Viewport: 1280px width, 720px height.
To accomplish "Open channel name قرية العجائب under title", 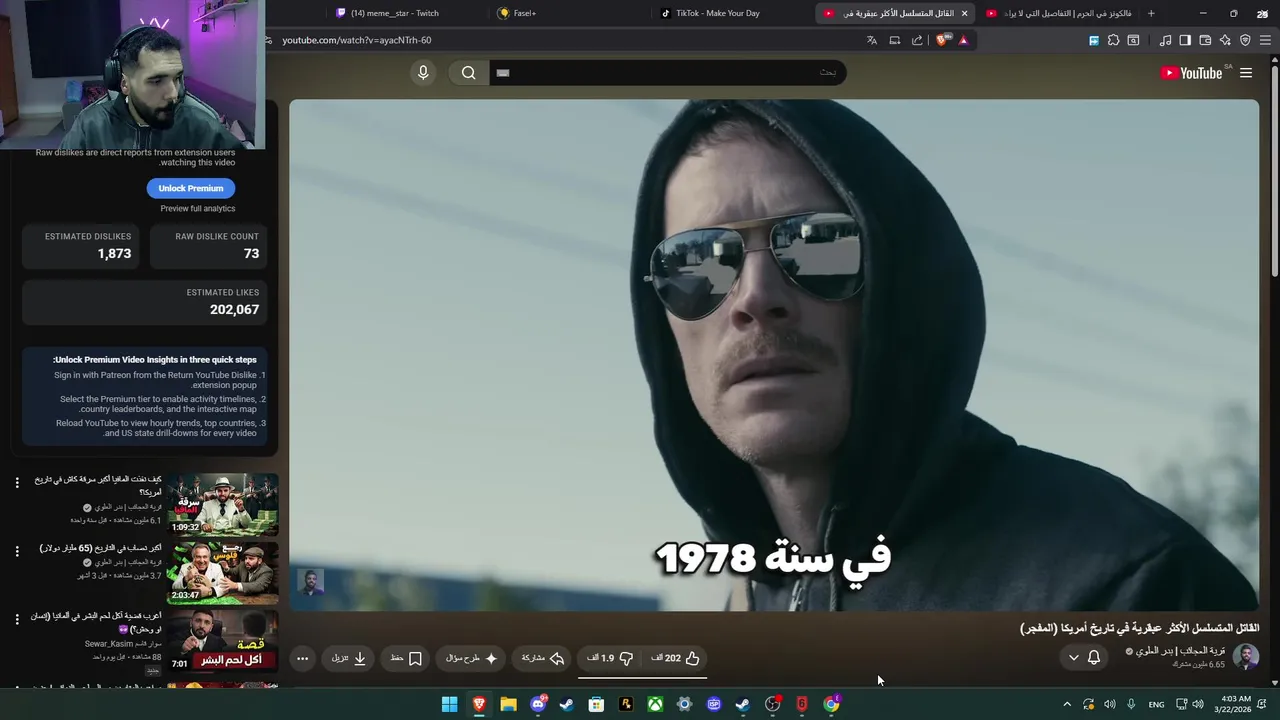I will tap(1181, 651).
